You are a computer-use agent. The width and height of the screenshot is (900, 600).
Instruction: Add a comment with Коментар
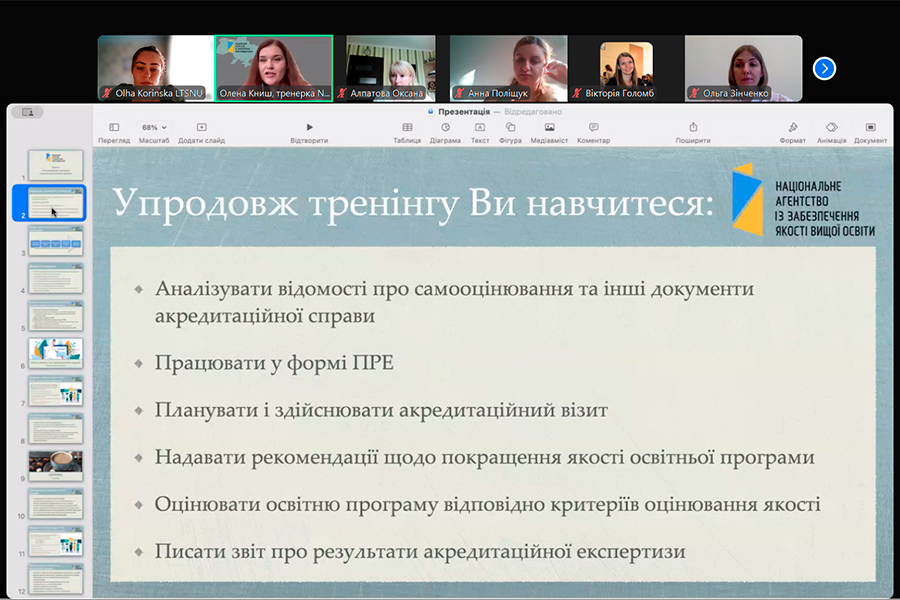coord(593,133)
